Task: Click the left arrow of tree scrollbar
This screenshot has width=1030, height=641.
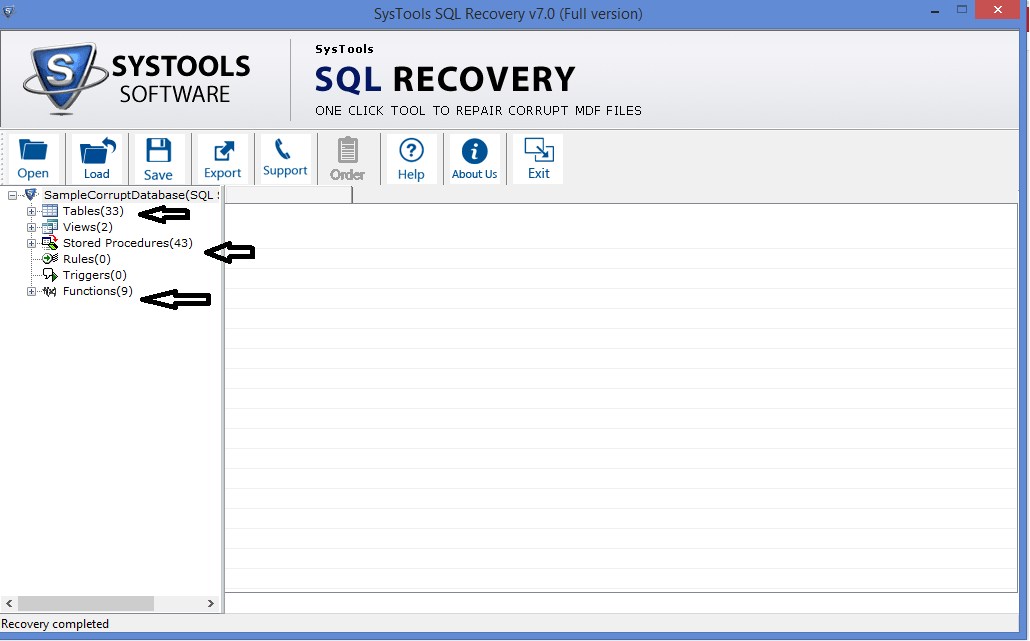Action: 9,603
